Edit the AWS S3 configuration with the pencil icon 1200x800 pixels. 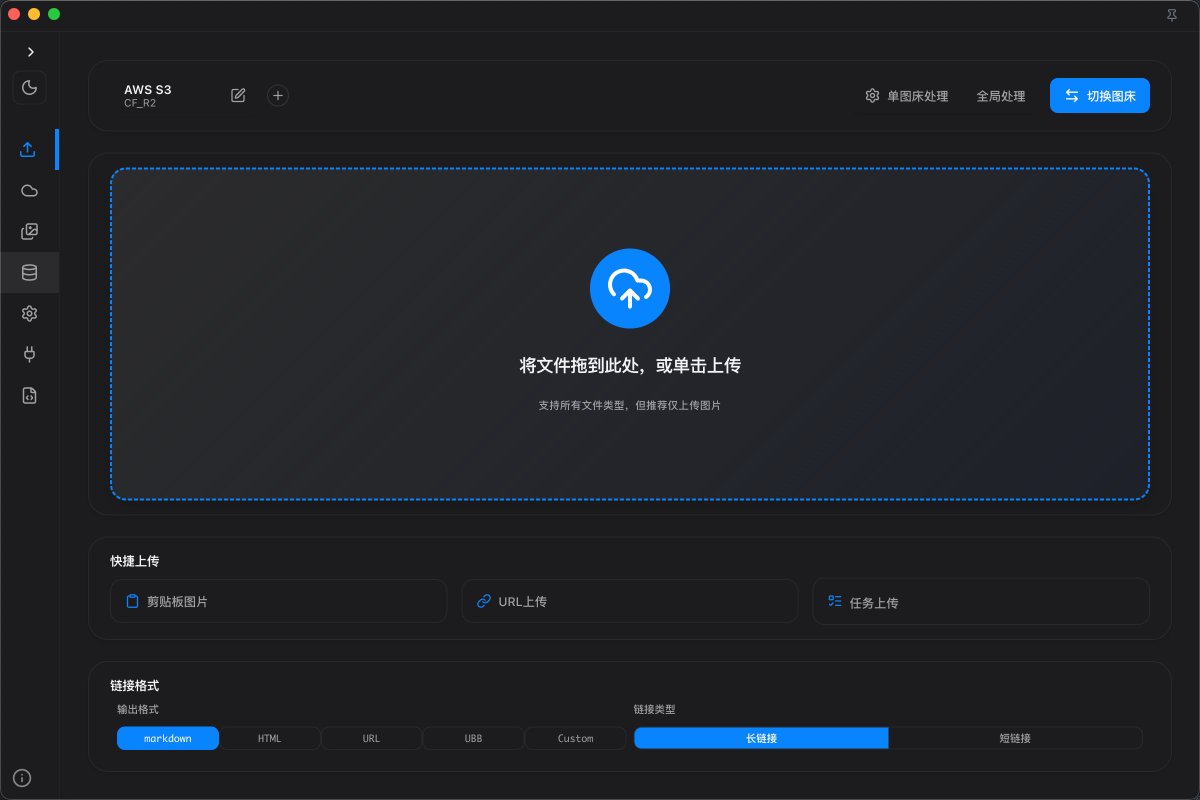coord(238,96)
